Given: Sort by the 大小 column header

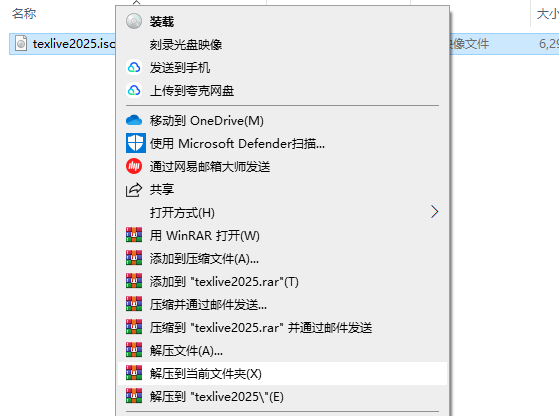Looking at the screenshot, I should [x=548, y=14].
